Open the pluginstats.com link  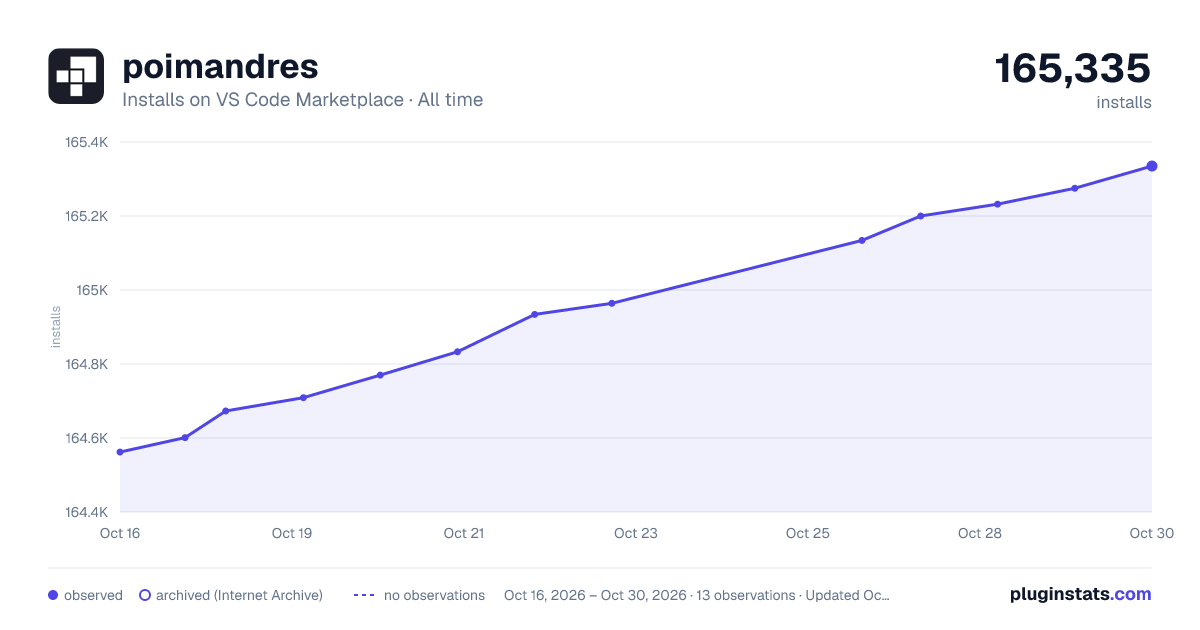pyautogui.click(x=1080, y=594)
